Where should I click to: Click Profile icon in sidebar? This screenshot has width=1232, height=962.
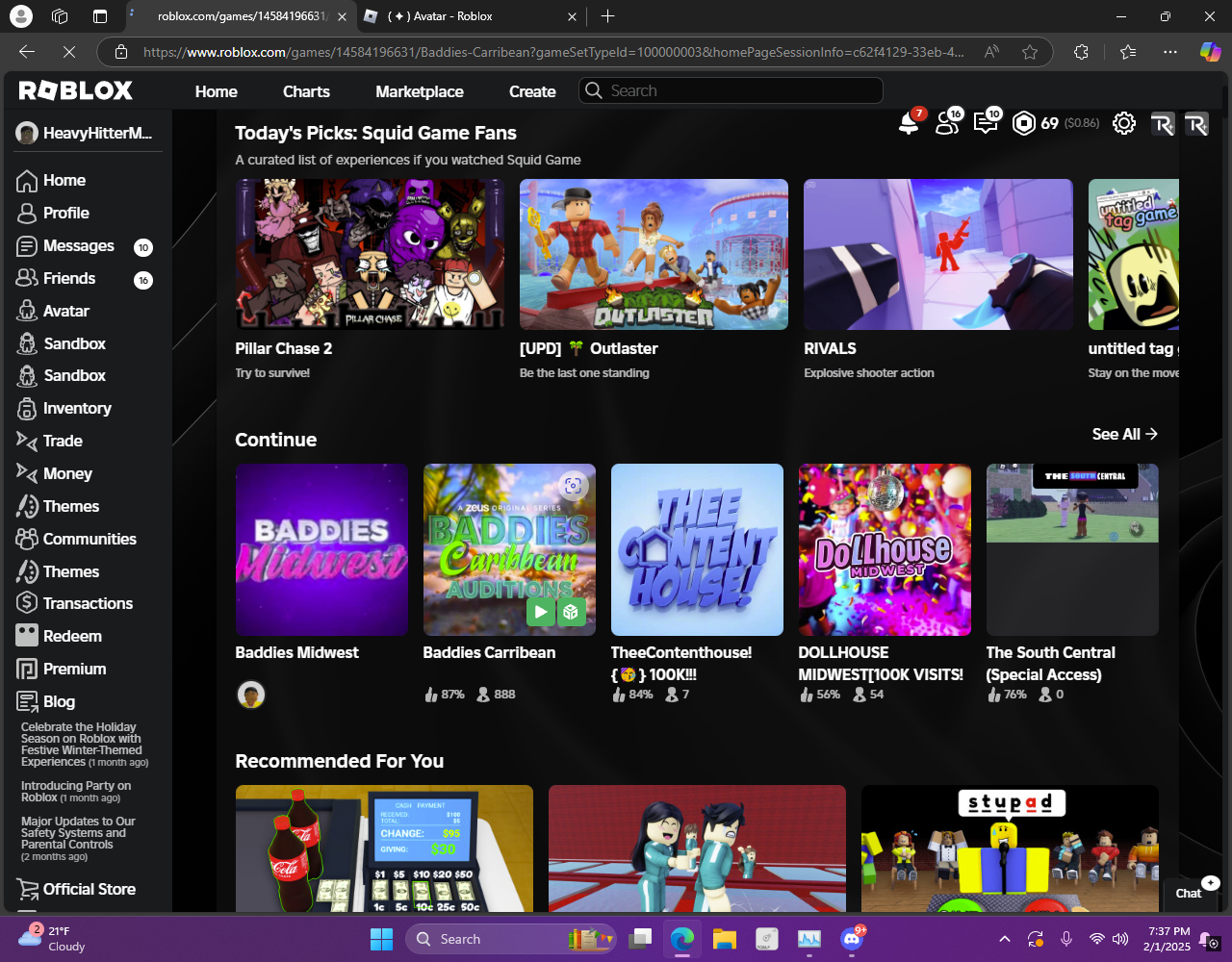(x=27, y=214)
